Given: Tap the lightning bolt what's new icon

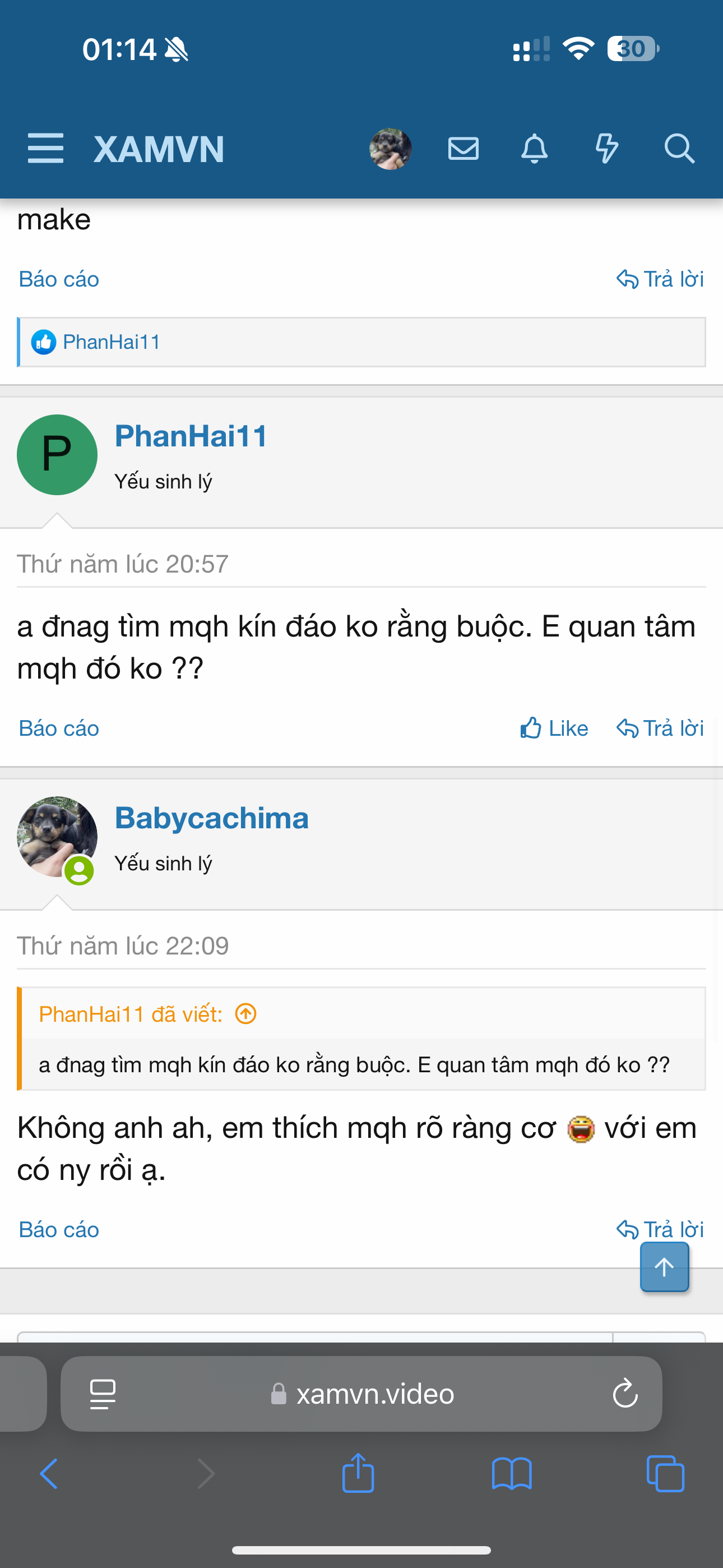Looking at the screenshot, I should tap(606, 149).
